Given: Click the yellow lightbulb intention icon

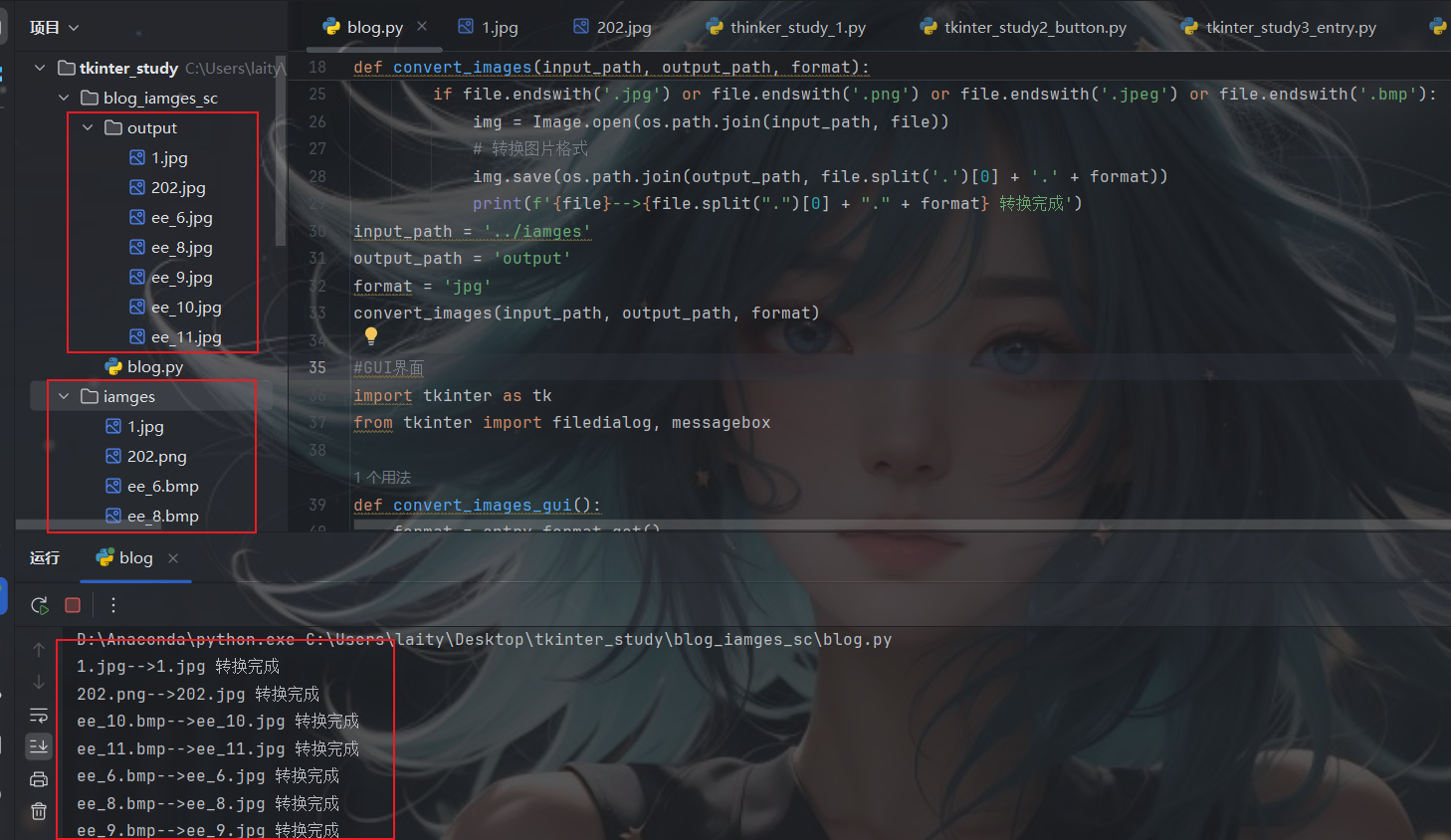Looking at the screenshot, I should point(371,336).
